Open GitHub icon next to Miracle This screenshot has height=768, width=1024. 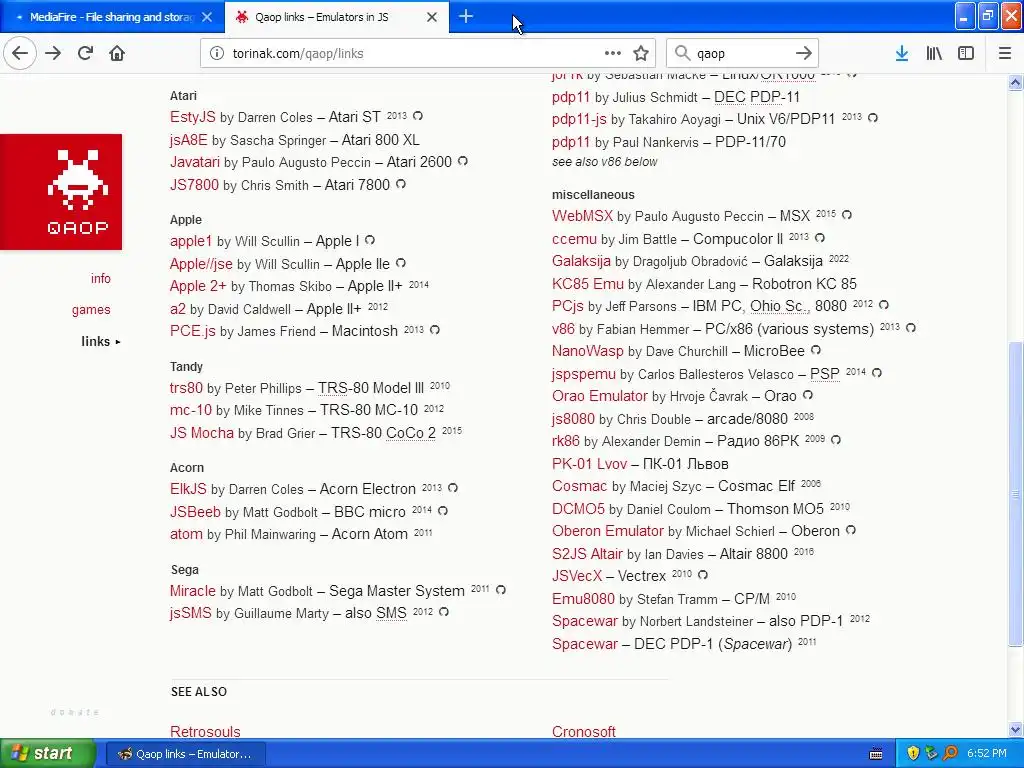[501, 590]
